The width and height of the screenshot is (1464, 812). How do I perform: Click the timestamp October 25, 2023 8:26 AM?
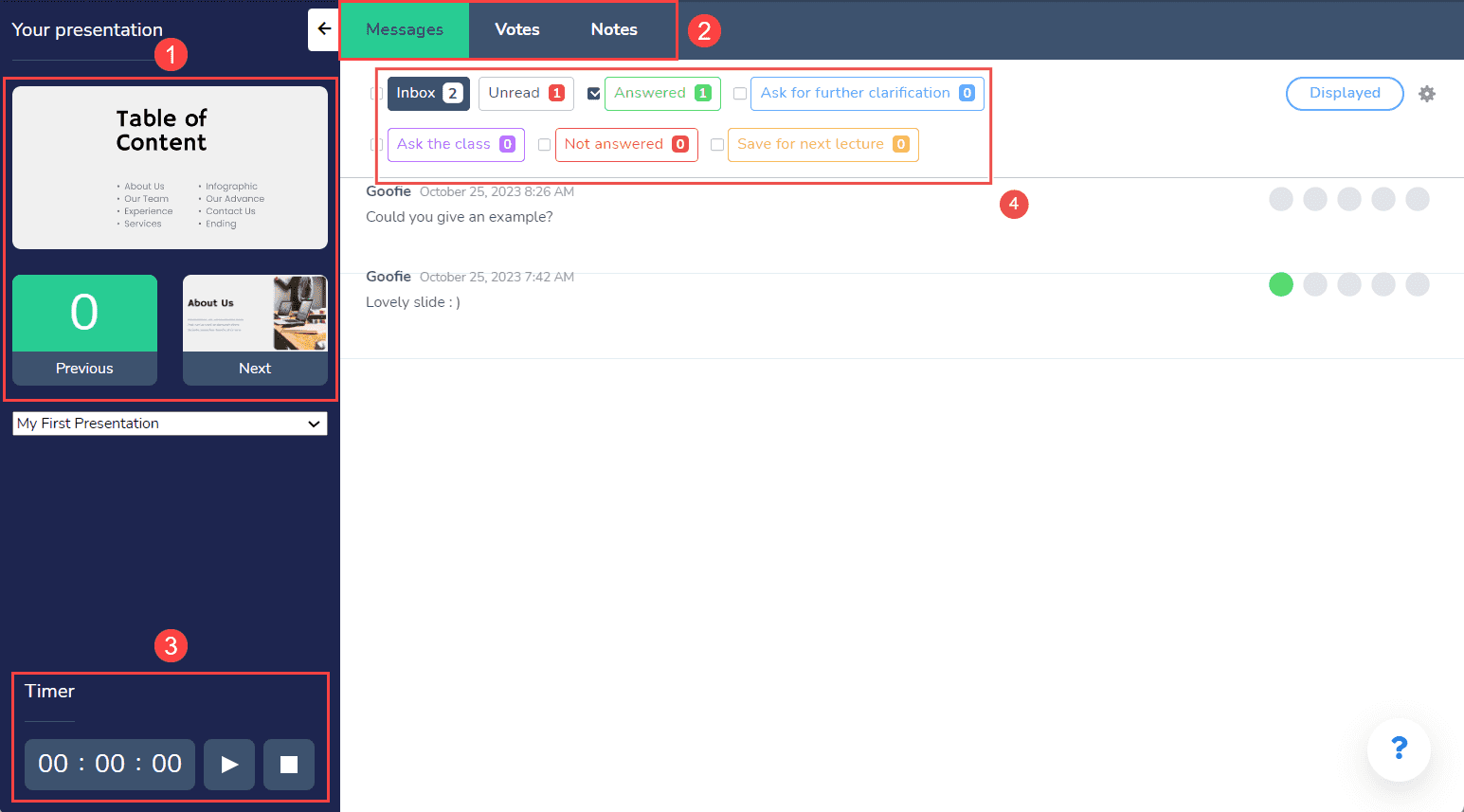[x=497, y=192]
